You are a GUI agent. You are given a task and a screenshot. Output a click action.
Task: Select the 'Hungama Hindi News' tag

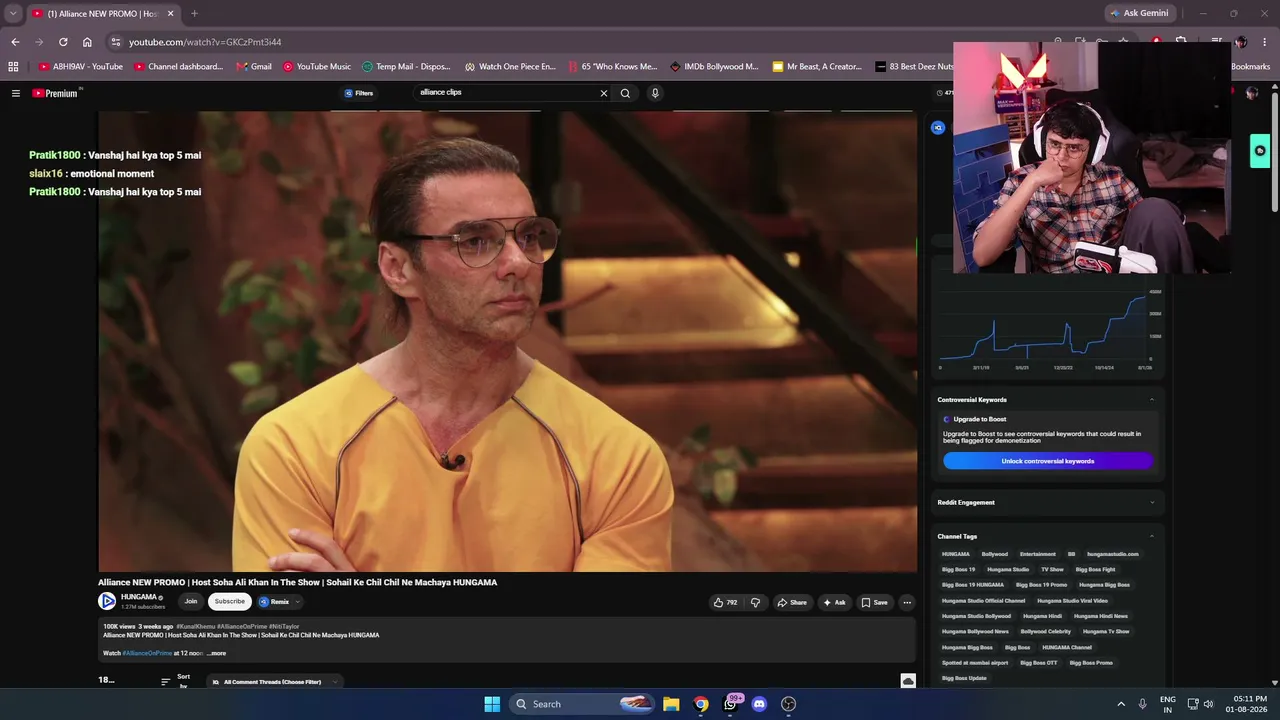[x=1101, y=616]
